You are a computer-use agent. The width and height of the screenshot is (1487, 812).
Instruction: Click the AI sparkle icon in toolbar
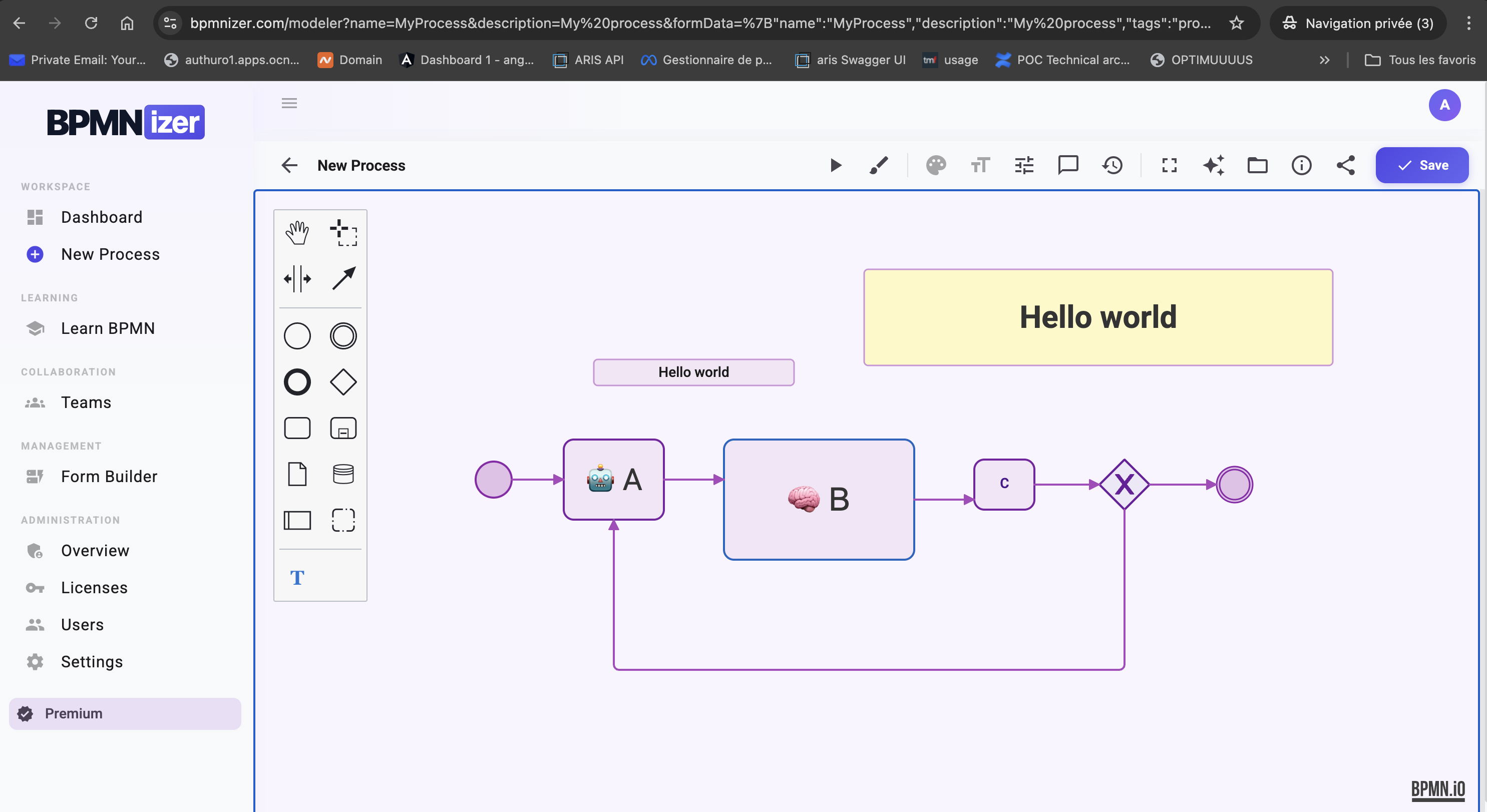(x=1214, y=166)
